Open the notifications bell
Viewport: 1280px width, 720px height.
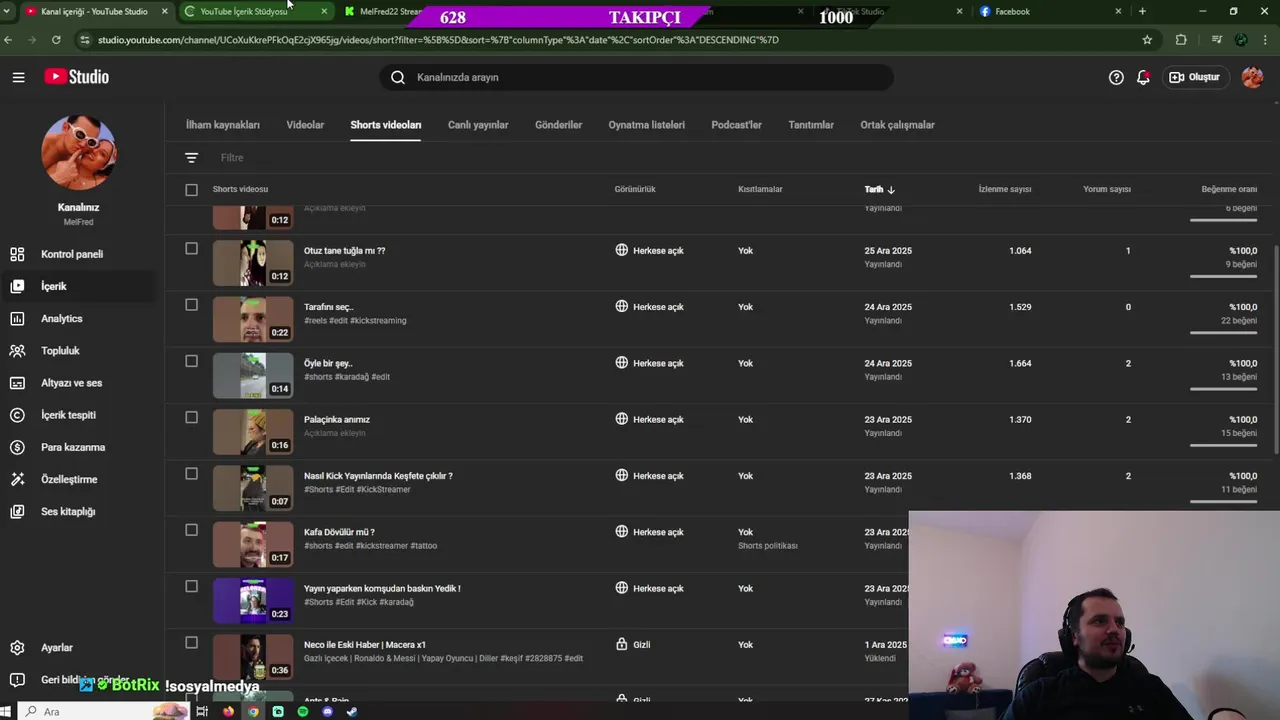[1143, 77]
